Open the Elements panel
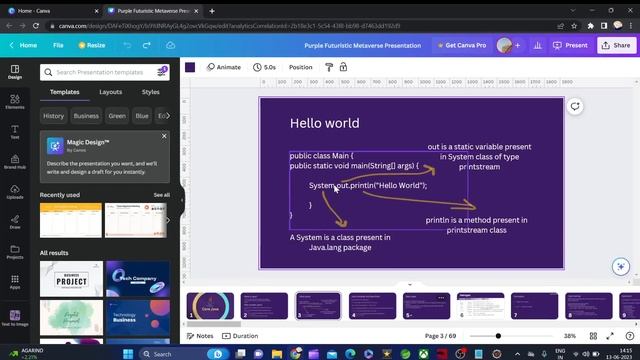This screenshot has width=640, height=360. click(x=15, y=102)
